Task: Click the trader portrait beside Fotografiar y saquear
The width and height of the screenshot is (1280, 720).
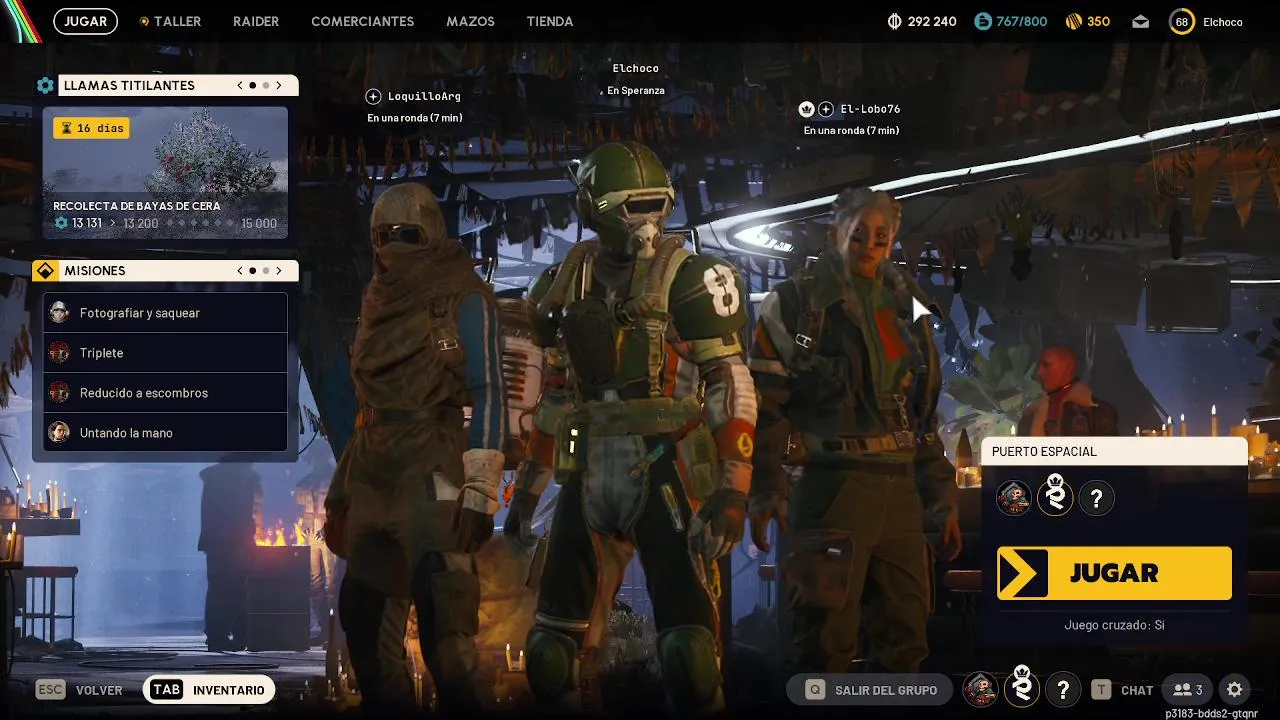Action: (x=59, y=313)
